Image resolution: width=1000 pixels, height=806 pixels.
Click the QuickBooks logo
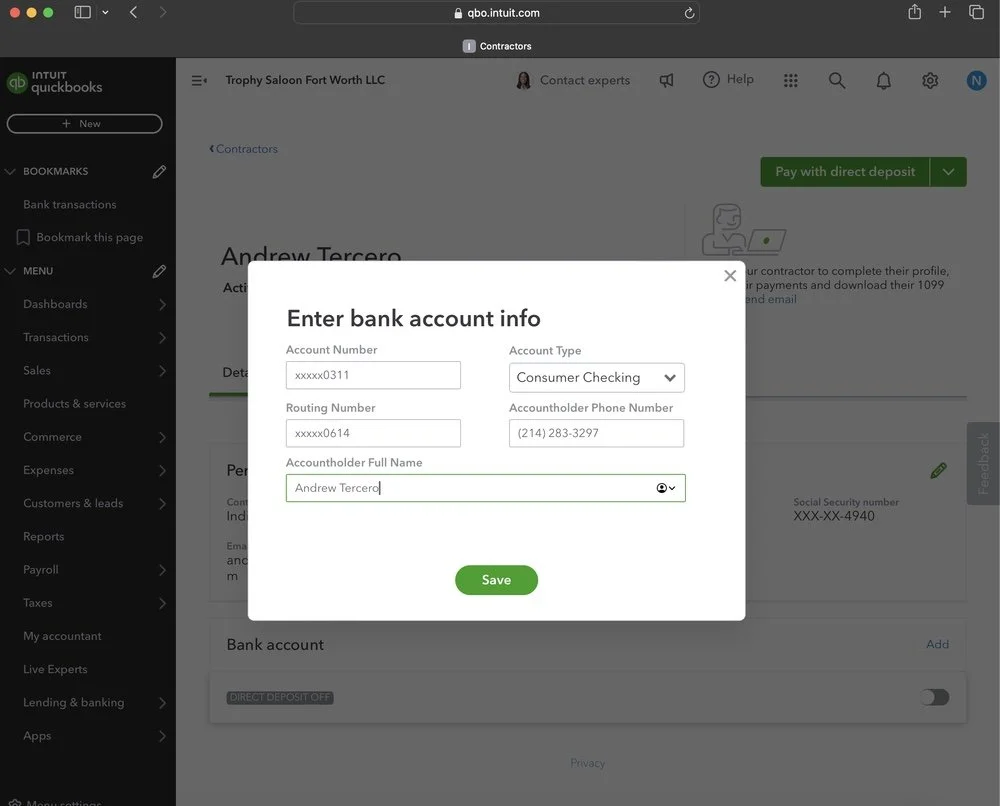(54, 82)
